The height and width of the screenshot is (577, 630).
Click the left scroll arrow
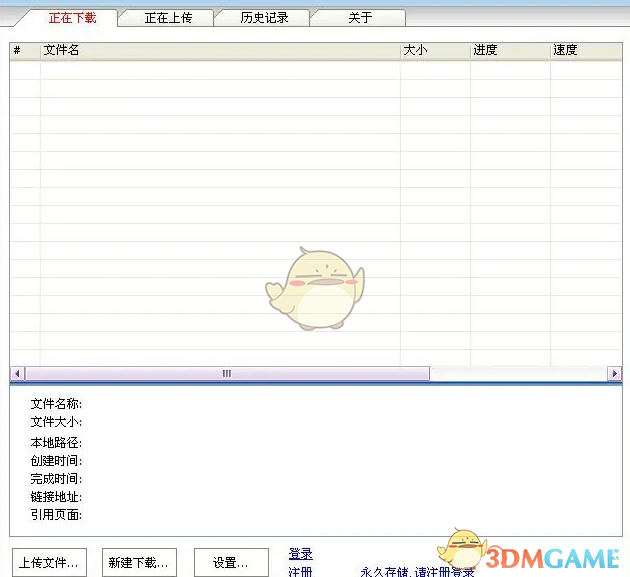[17, 374]
